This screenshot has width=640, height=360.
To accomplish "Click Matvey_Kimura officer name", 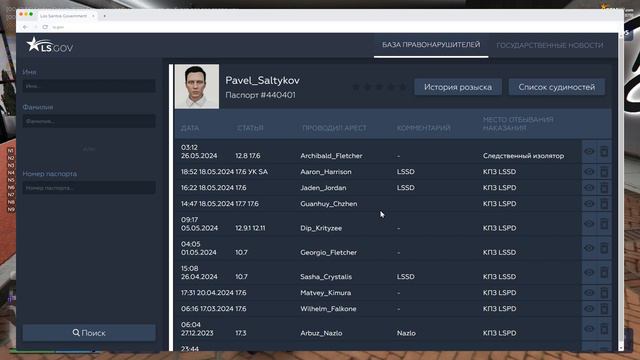I will 325,293.
